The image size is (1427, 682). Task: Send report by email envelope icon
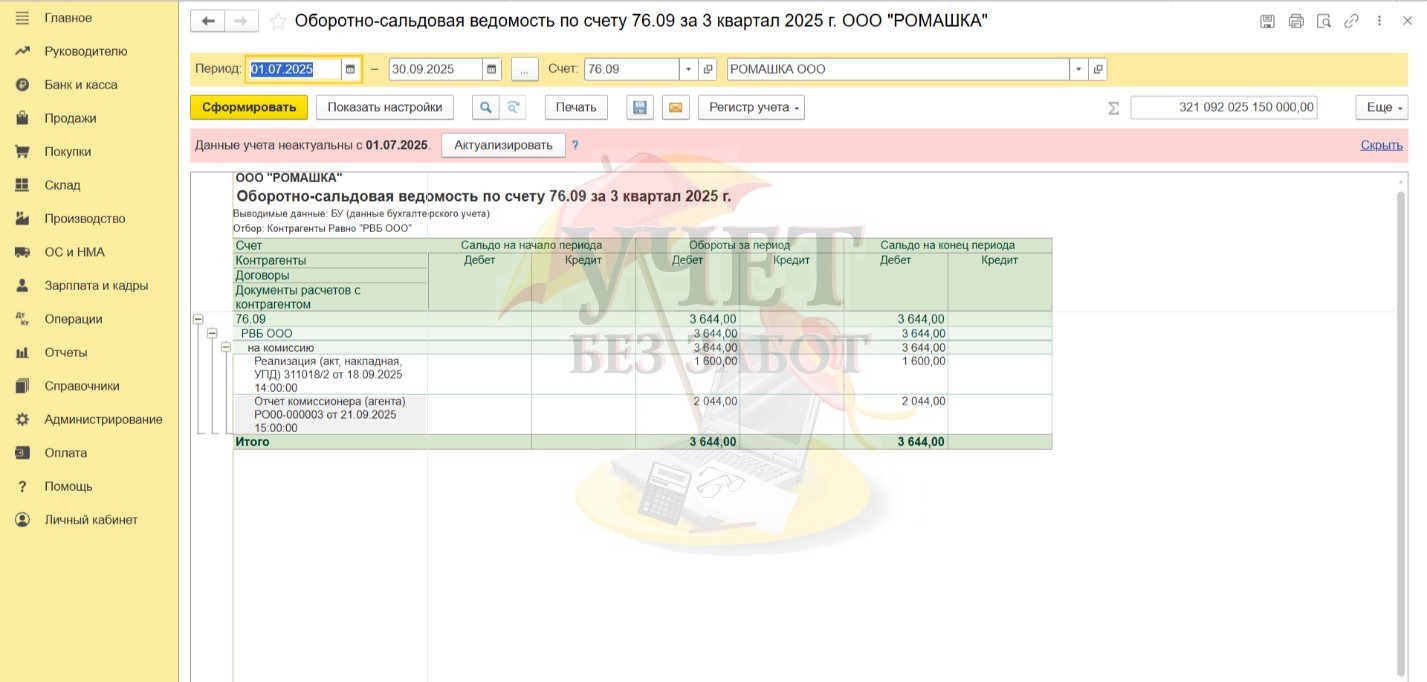(x=676, y=107)
